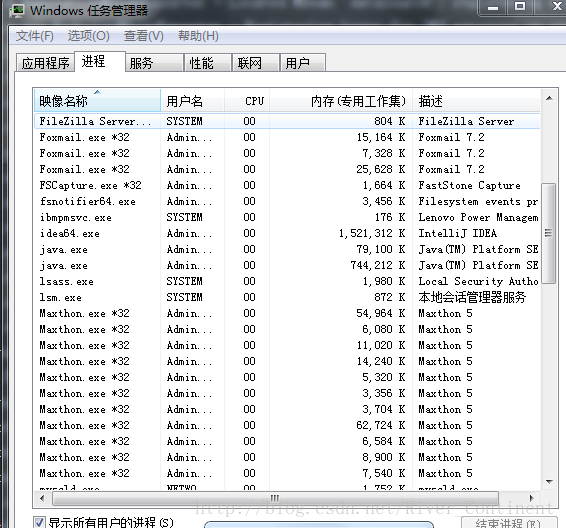The image size is (566, 528).
Task: Click the horizontal scrollbar left arrow
Action: [42, 498]
